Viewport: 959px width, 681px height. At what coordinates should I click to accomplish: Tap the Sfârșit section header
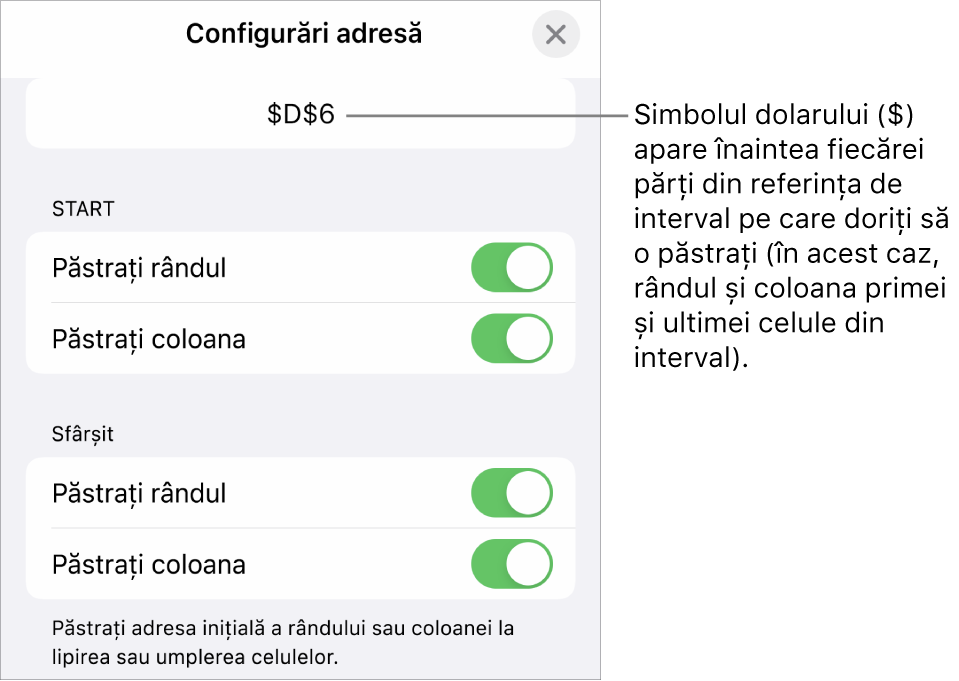click(x=82, y=432)
